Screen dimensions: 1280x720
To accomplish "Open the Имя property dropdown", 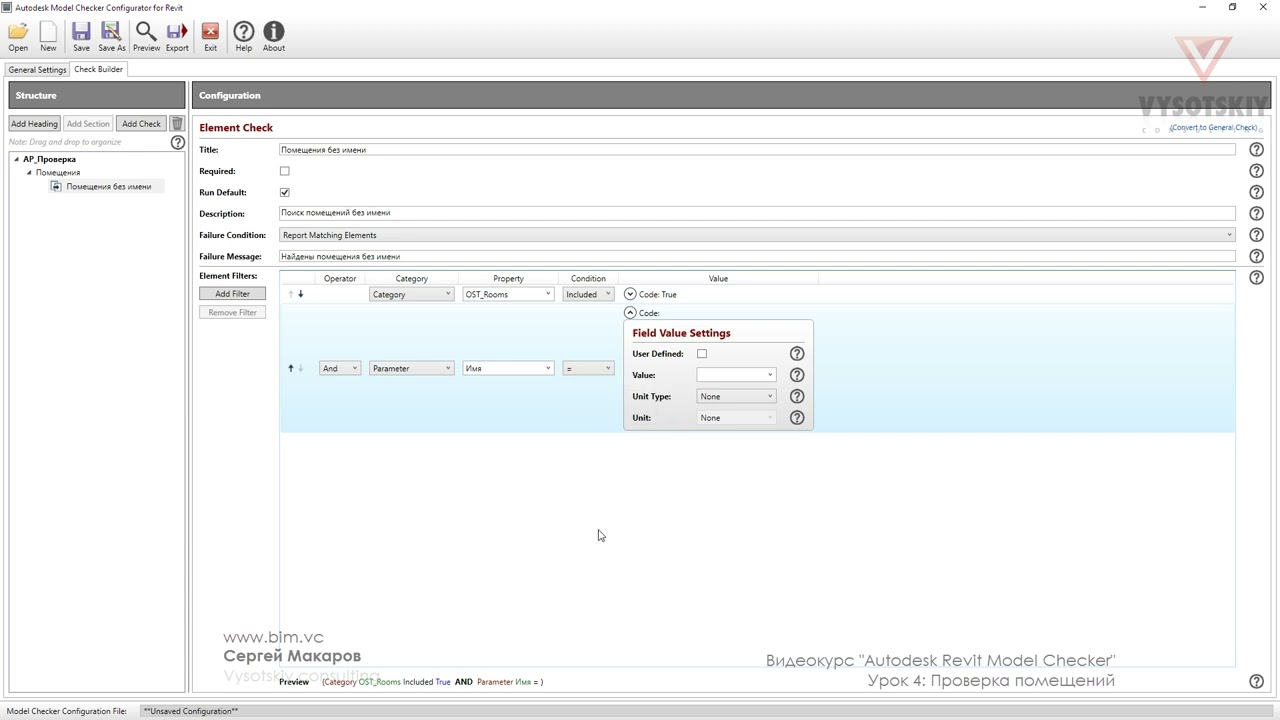I will (508, 368).
